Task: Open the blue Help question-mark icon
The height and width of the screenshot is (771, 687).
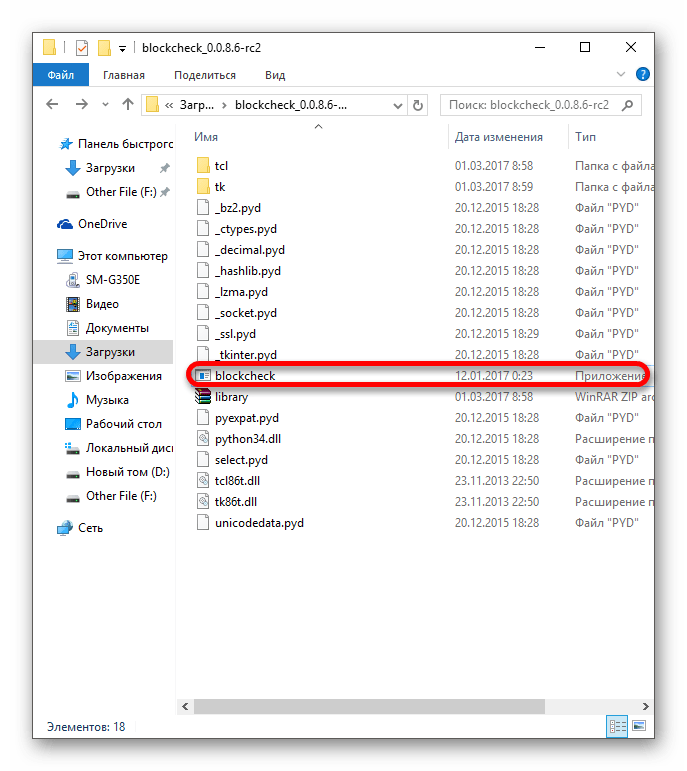Action: click(x=642, y=74)
